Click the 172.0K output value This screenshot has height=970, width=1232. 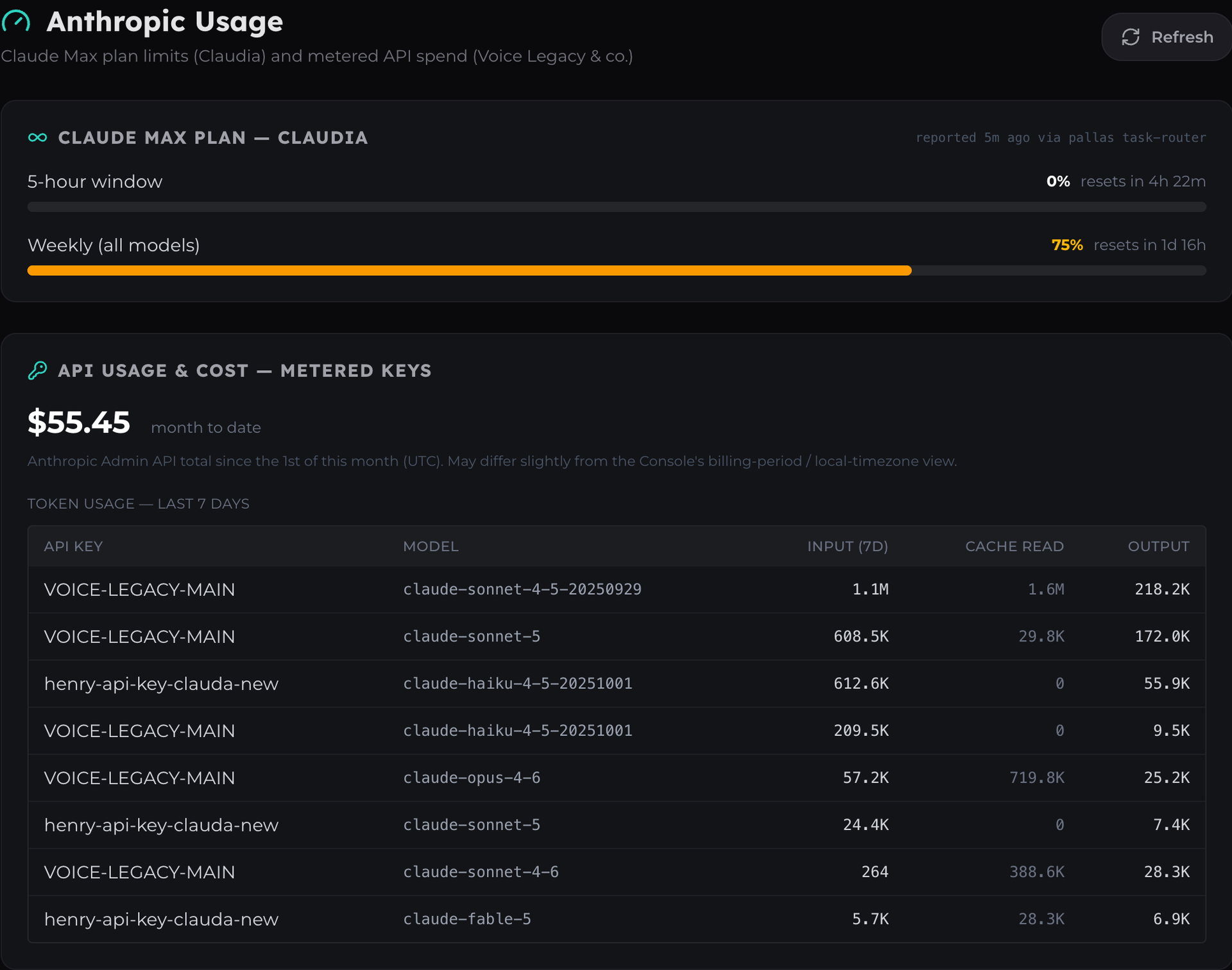click(x=1162, y=636)
